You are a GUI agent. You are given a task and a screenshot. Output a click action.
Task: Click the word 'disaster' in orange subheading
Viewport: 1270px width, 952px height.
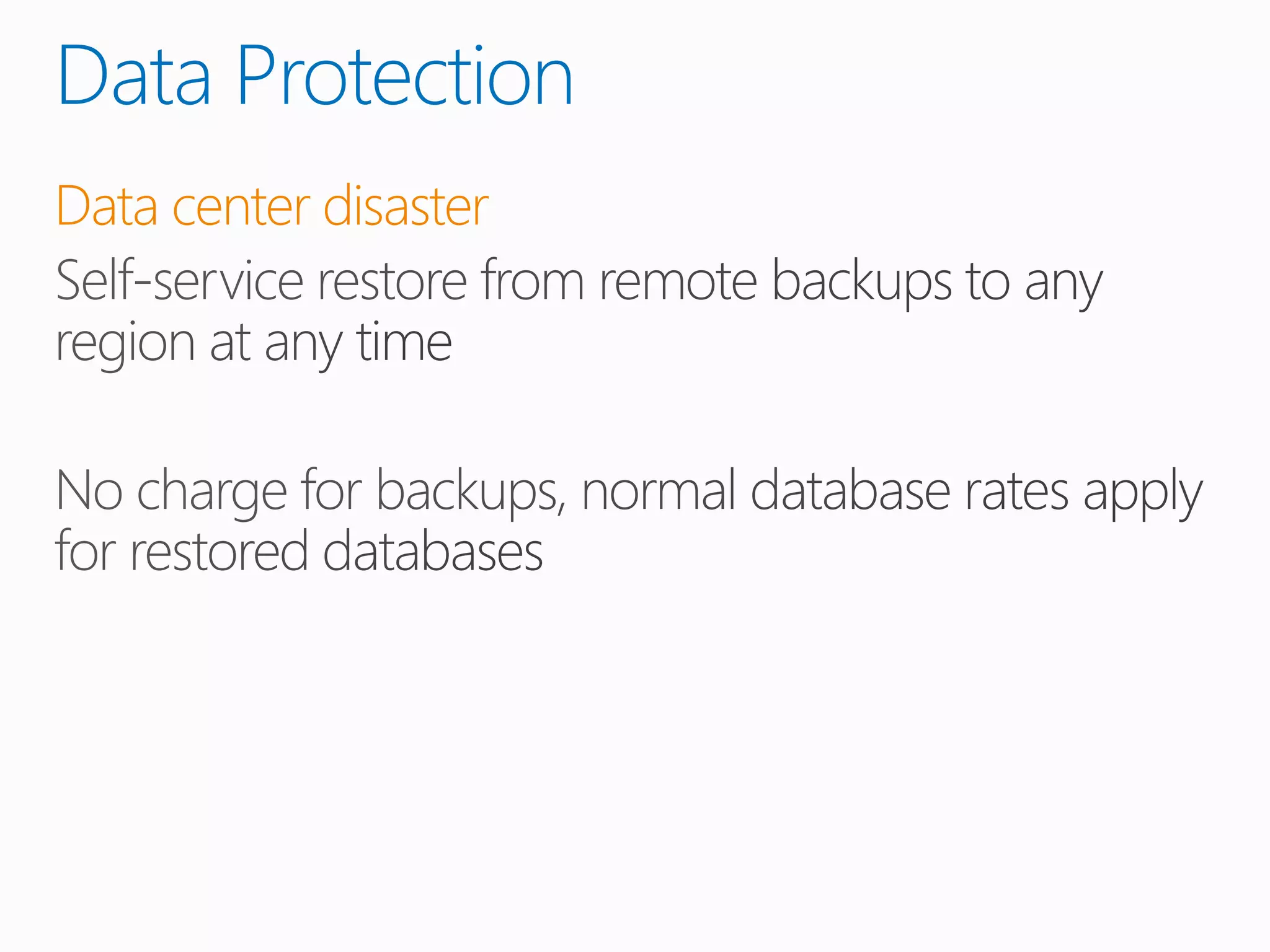point(406,206)
